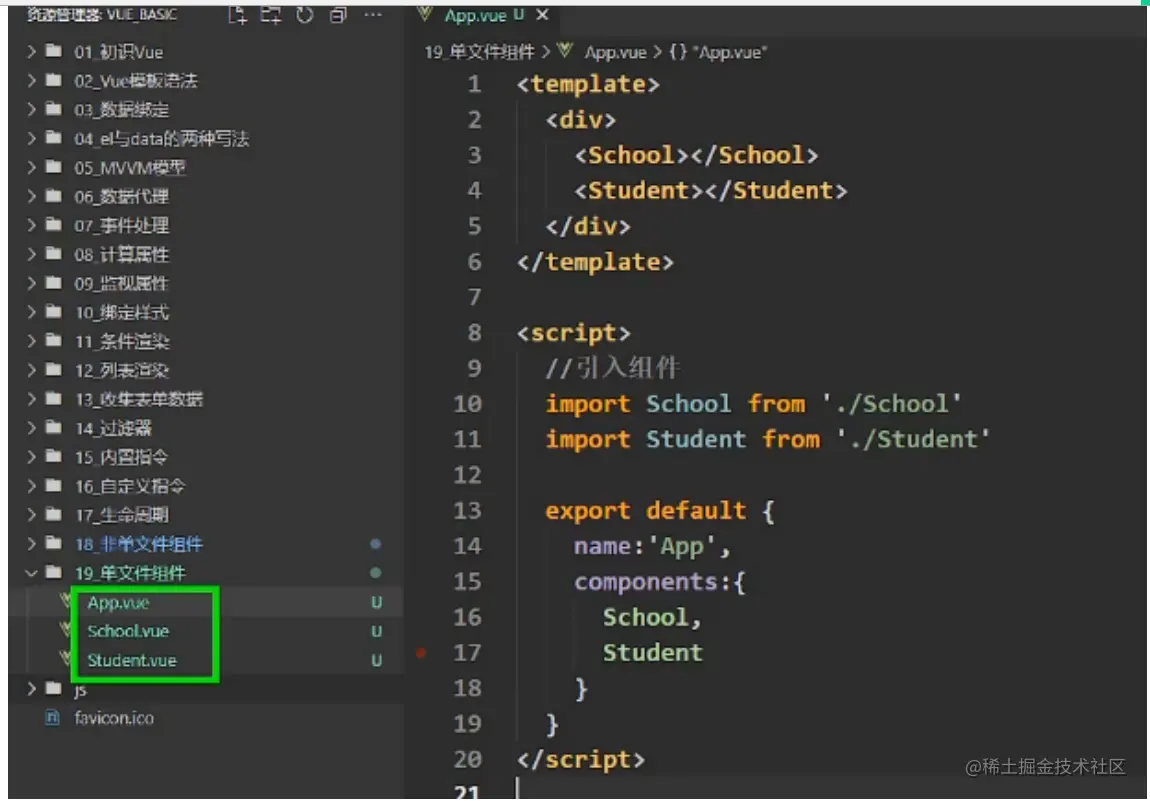
Task: Click the folder icon of 01_初识Vue
Action: (54, 51)
